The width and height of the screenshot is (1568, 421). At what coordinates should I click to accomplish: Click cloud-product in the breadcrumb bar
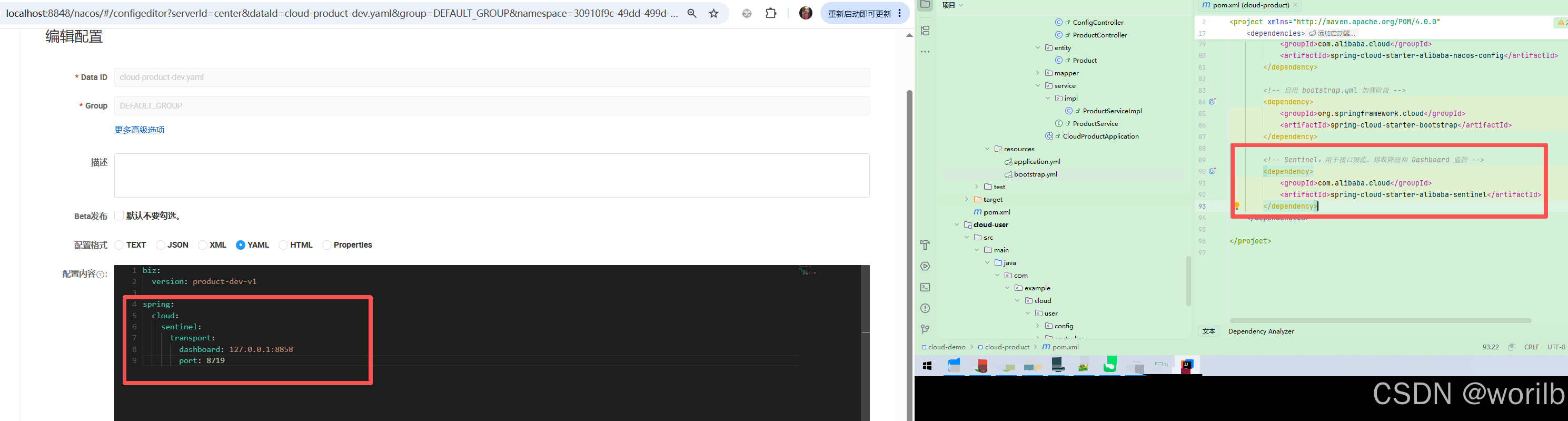click(1004, 347)
